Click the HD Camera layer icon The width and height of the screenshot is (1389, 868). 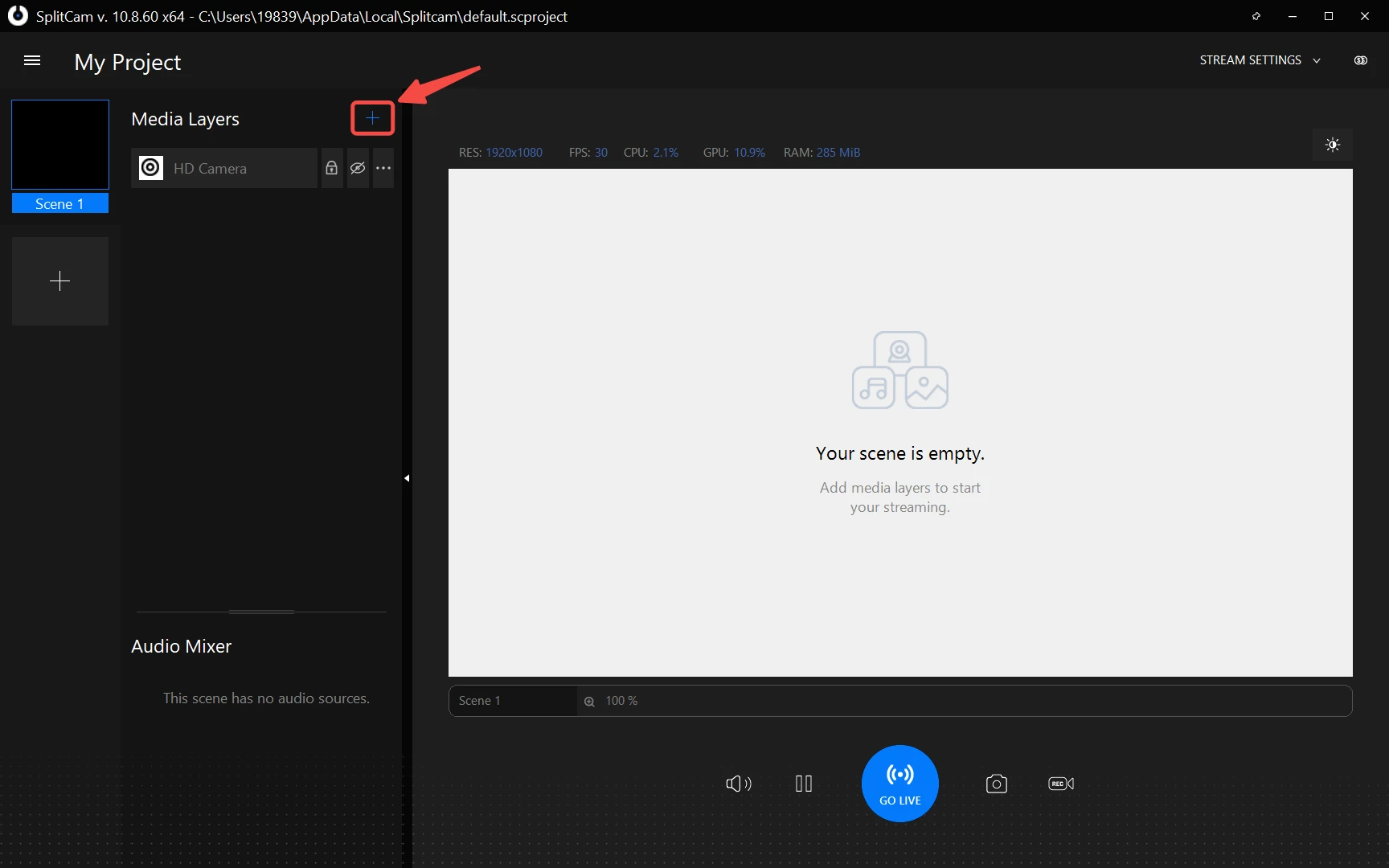tap(151, 168)
